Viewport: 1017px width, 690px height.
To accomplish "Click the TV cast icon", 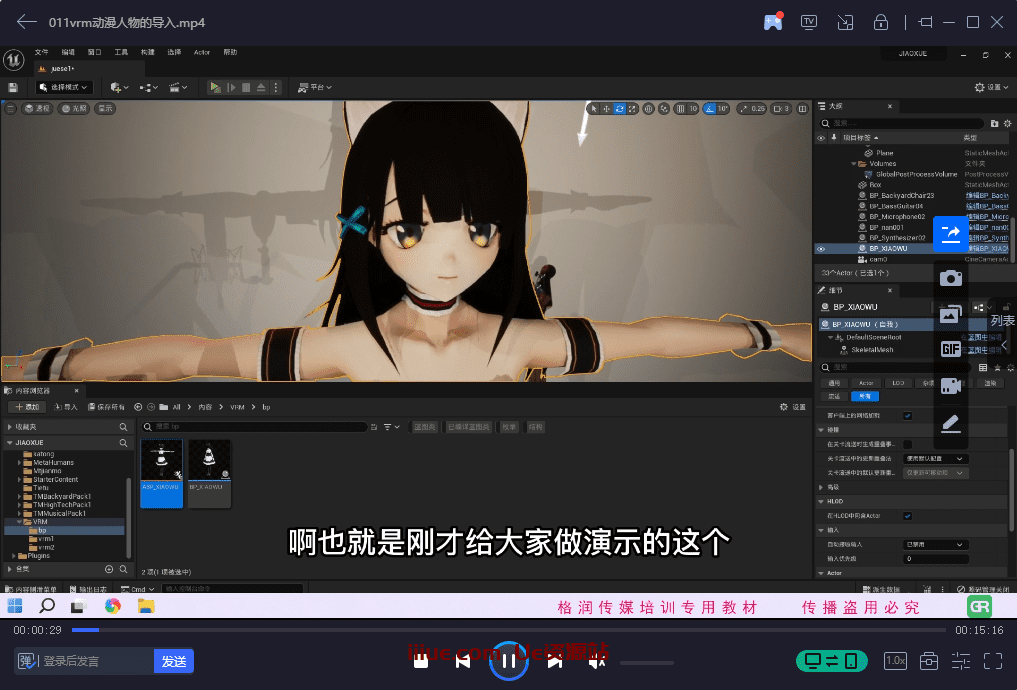I will [x=809, y=22].
